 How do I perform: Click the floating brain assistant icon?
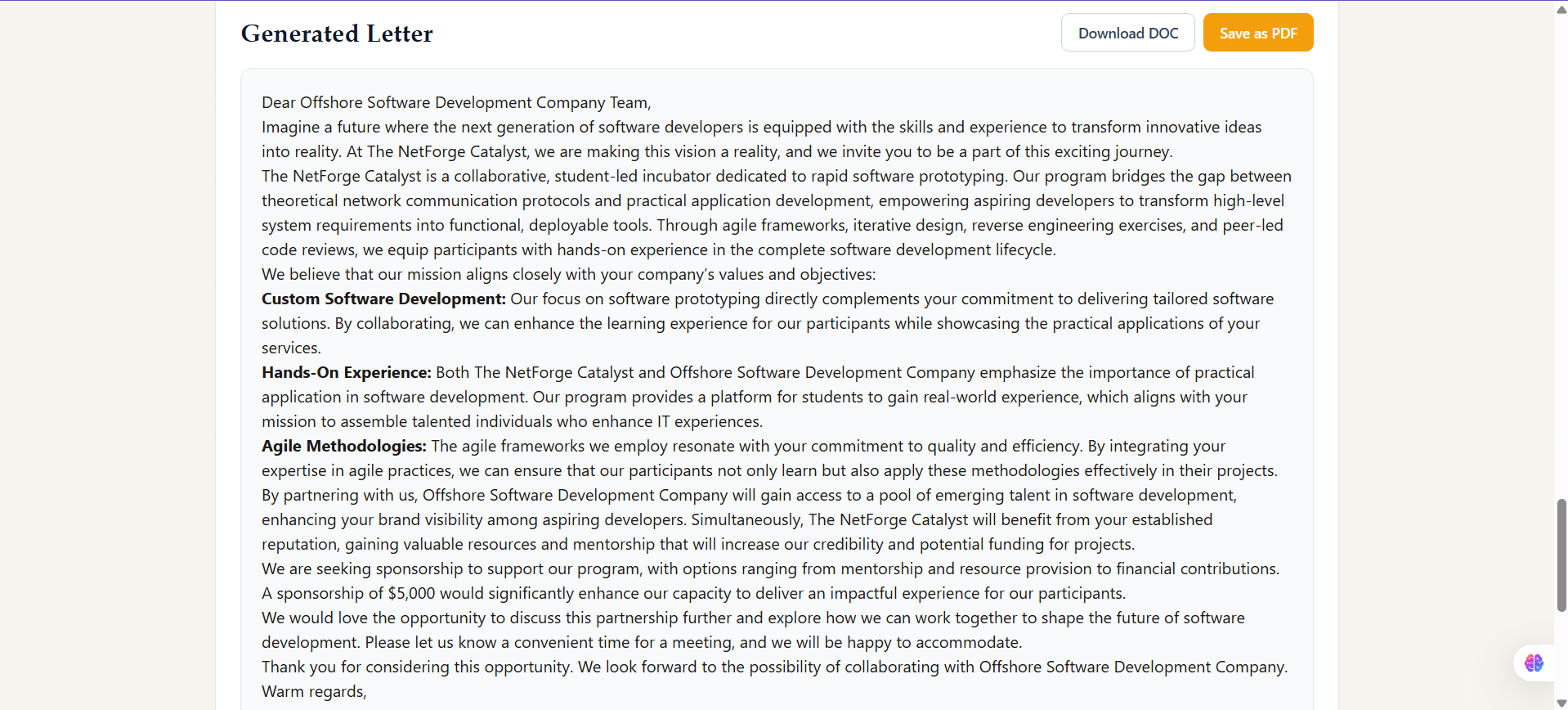(x=1534, y=663)
